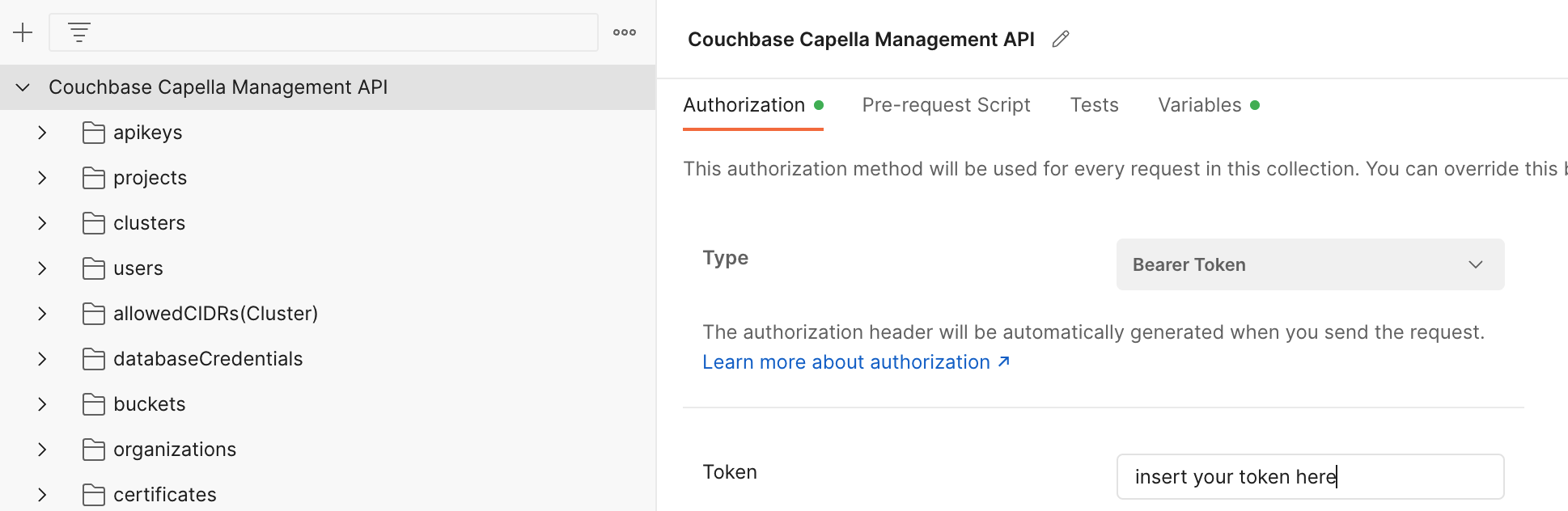Expand the clusters folder
1568x511 pixels.
point(41,222)
